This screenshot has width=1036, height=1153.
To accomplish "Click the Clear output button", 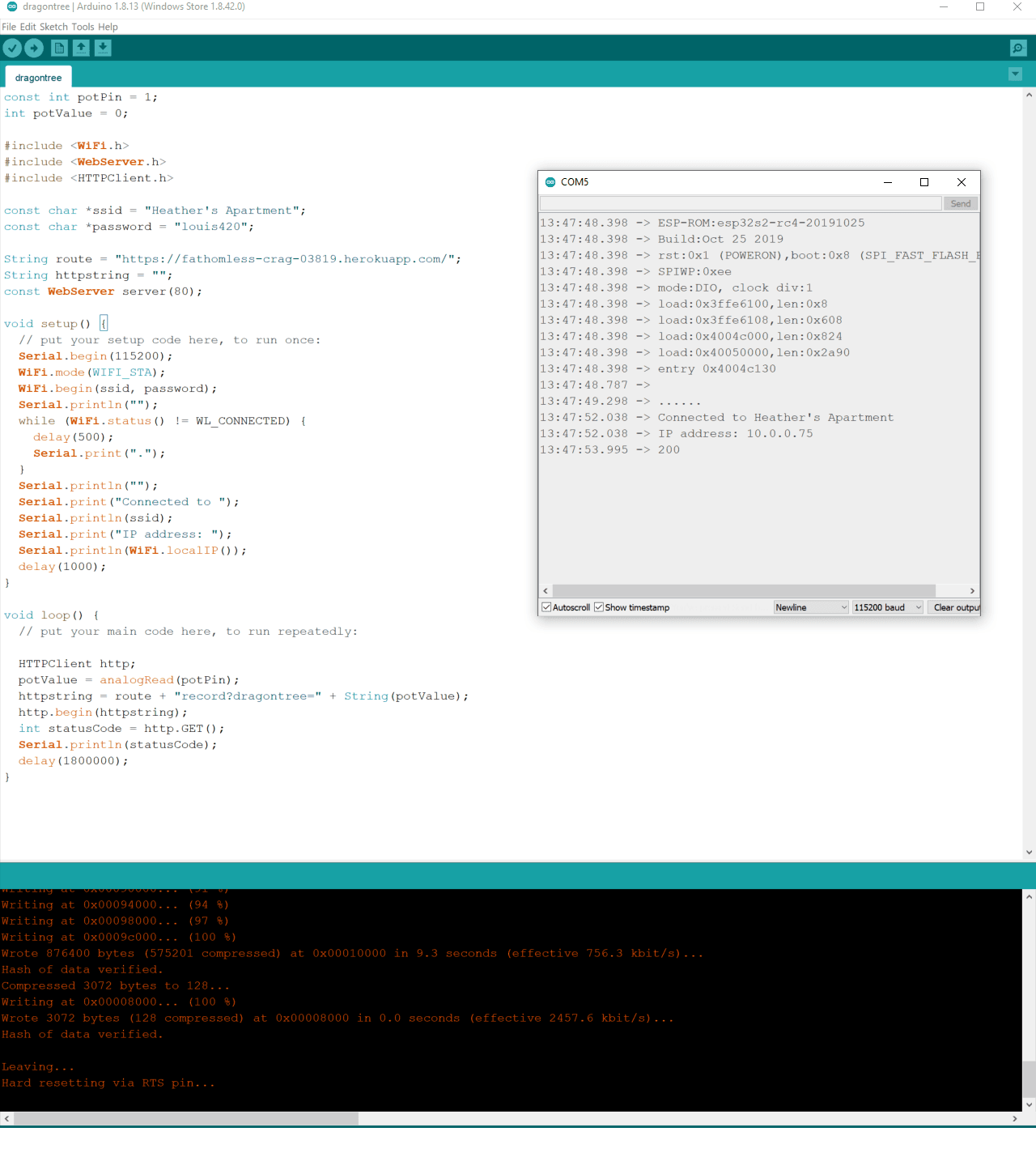I will (955, 607).
